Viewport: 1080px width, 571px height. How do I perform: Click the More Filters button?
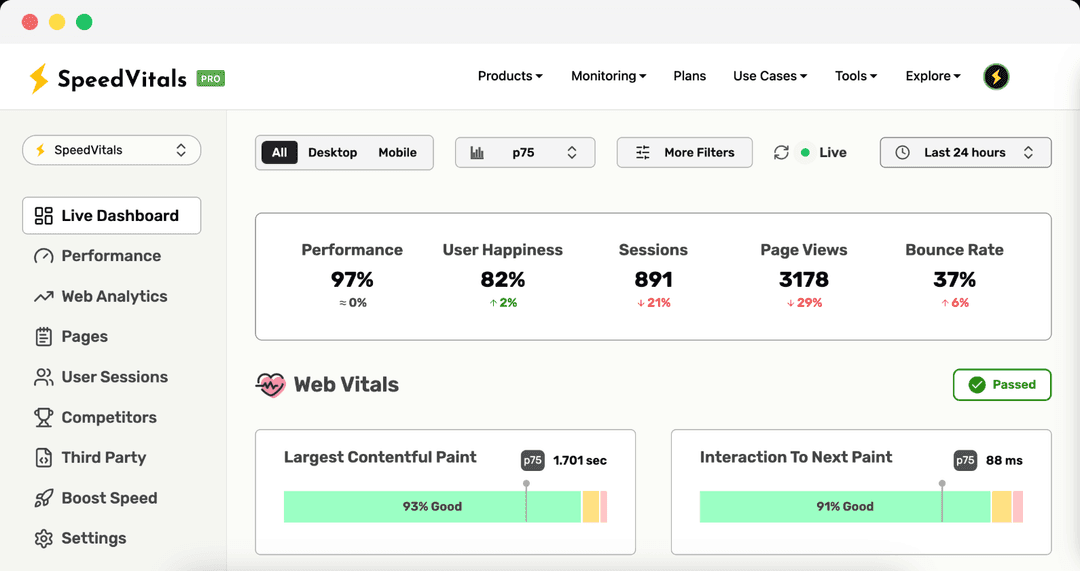pos(685,152)
